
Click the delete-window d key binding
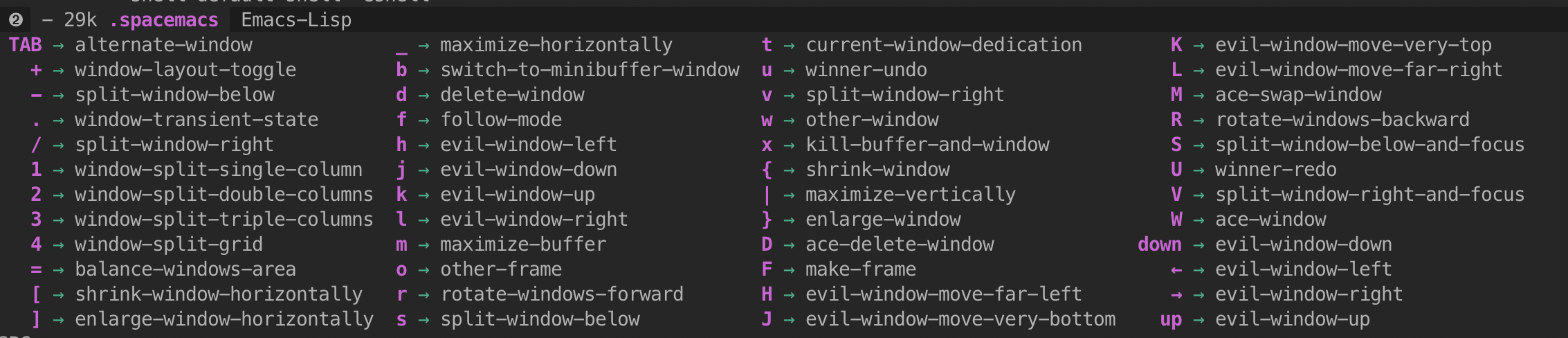tap(490, 95)
